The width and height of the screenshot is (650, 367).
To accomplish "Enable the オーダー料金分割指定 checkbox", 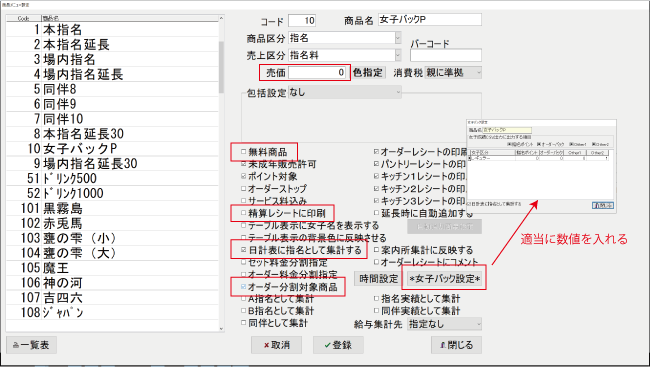I will [x=244, y=275].
